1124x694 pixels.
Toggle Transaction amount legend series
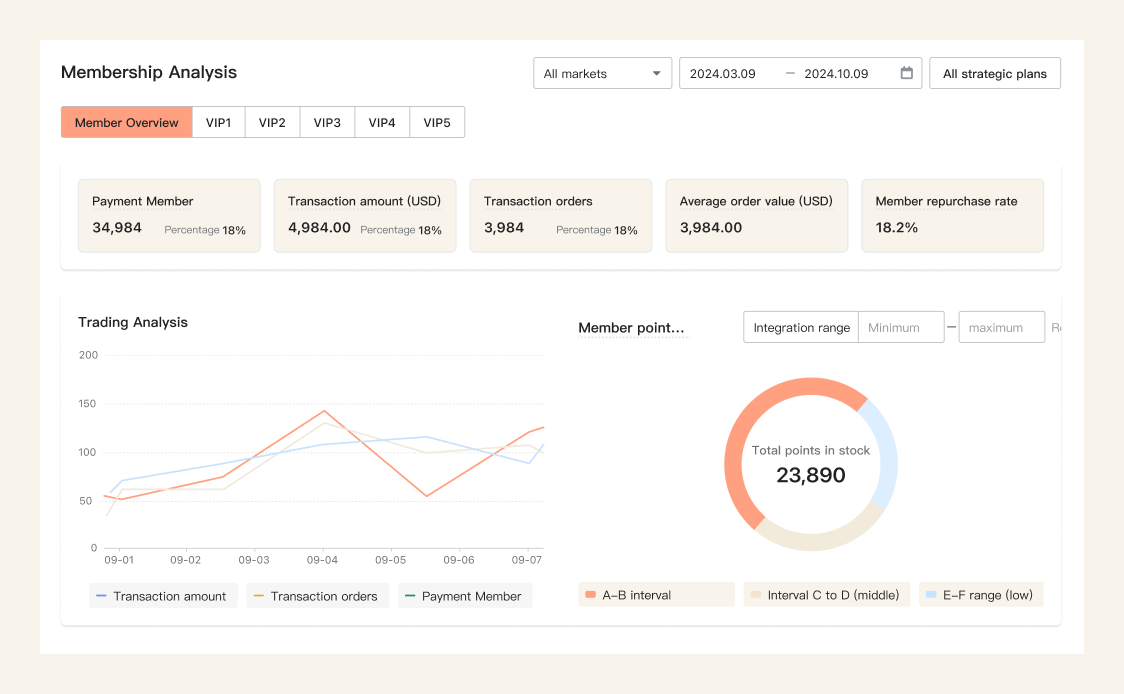click(x=164, y=596)
